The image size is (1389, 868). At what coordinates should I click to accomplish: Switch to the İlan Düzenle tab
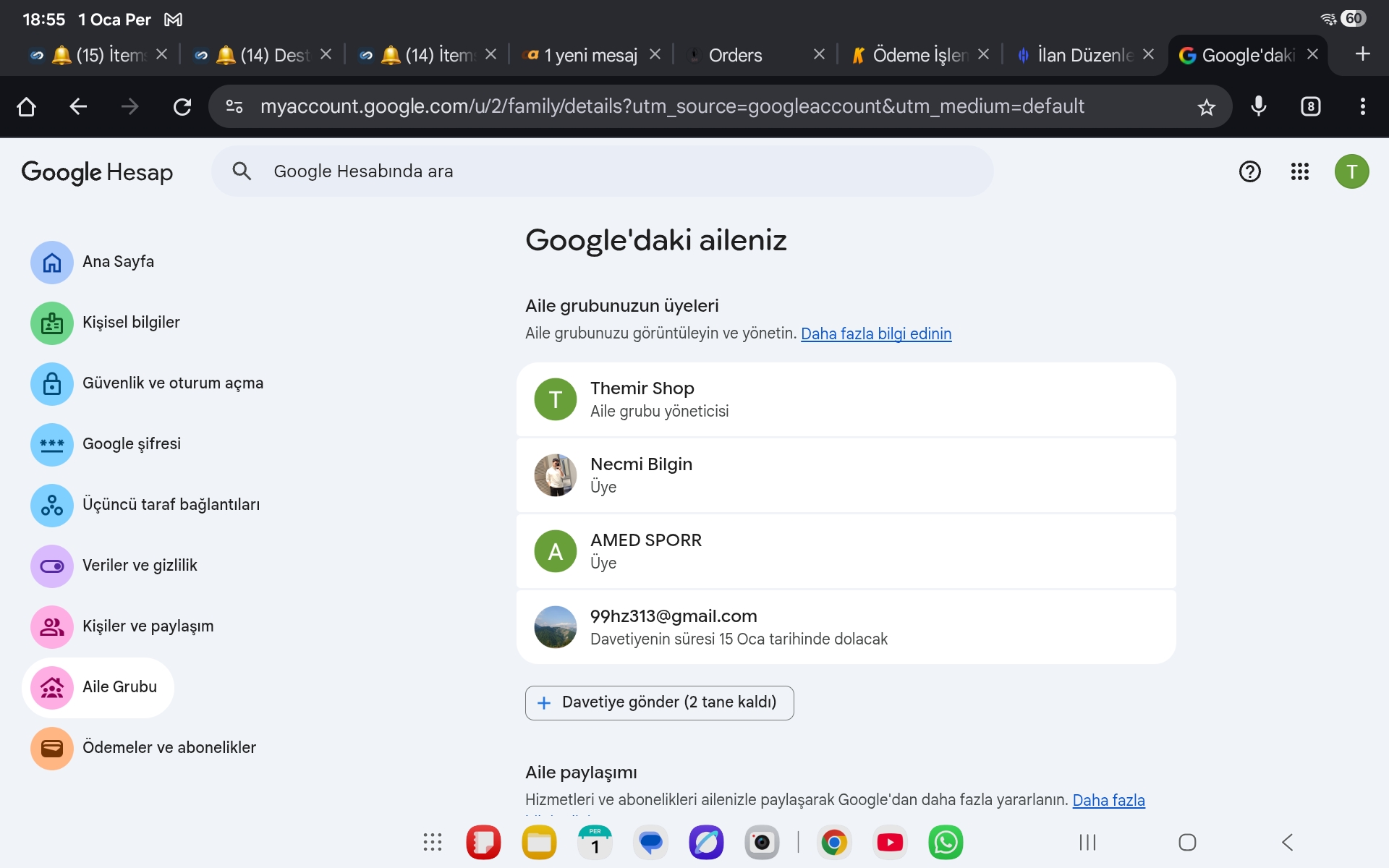[x=1085, y=55]
